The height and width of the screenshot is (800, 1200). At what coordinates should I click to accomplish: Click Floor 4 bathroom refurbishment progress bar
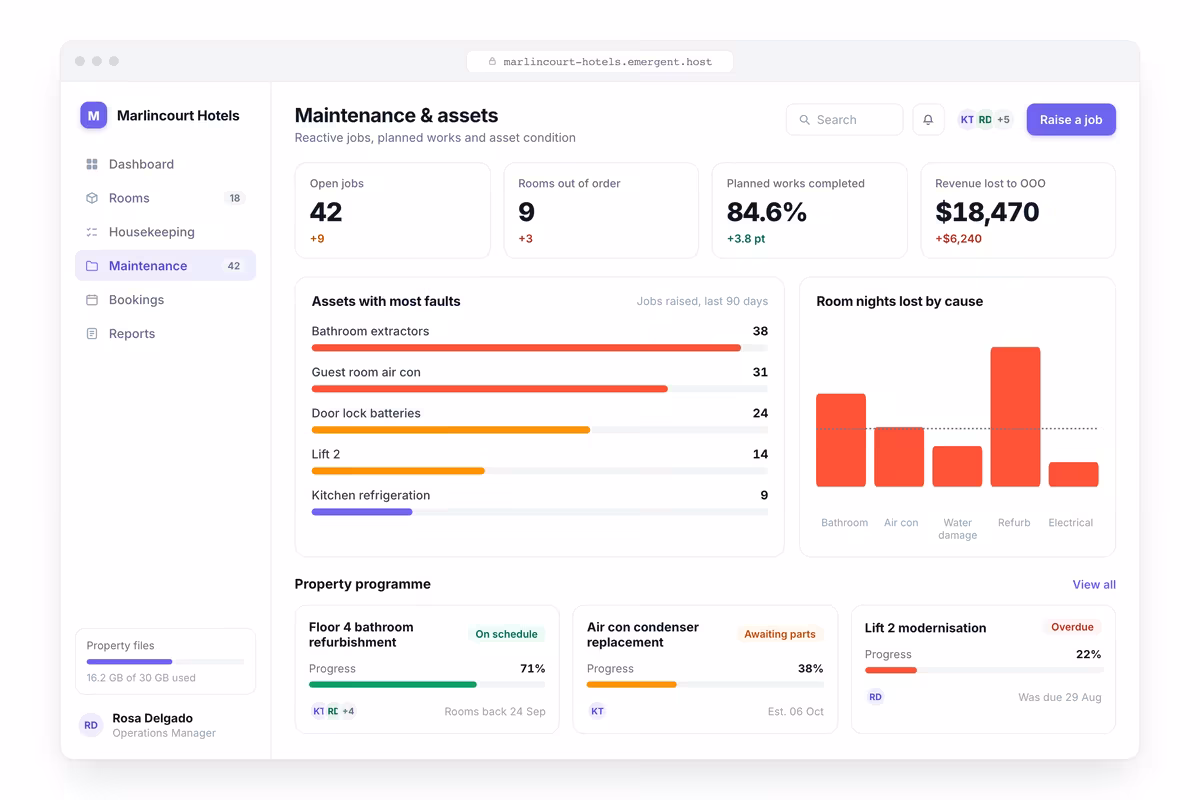click(x=427, y=685)
